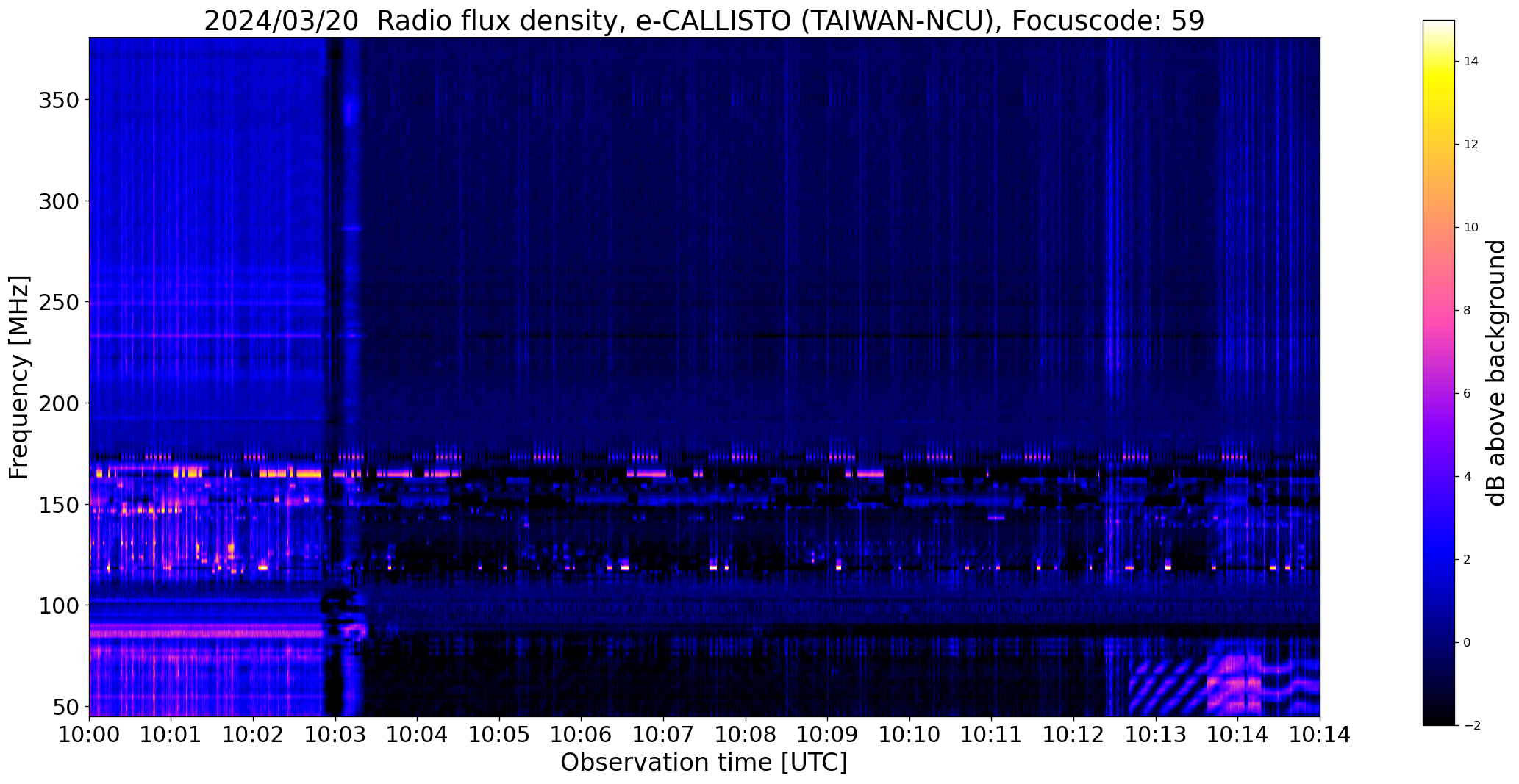This screenshot has width=1519, height=784.
Task: Click the 10:11 time tick label
Action: click(992, 735)
